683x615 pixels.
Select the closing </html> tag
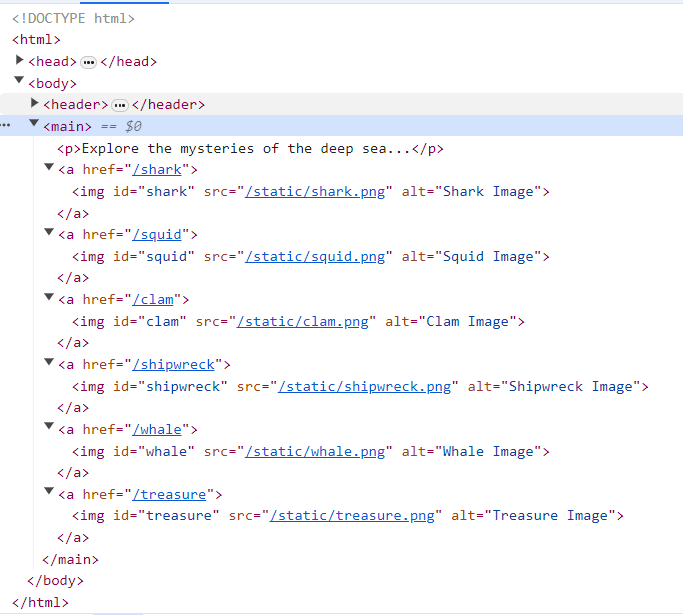click(x=40, y=602)
